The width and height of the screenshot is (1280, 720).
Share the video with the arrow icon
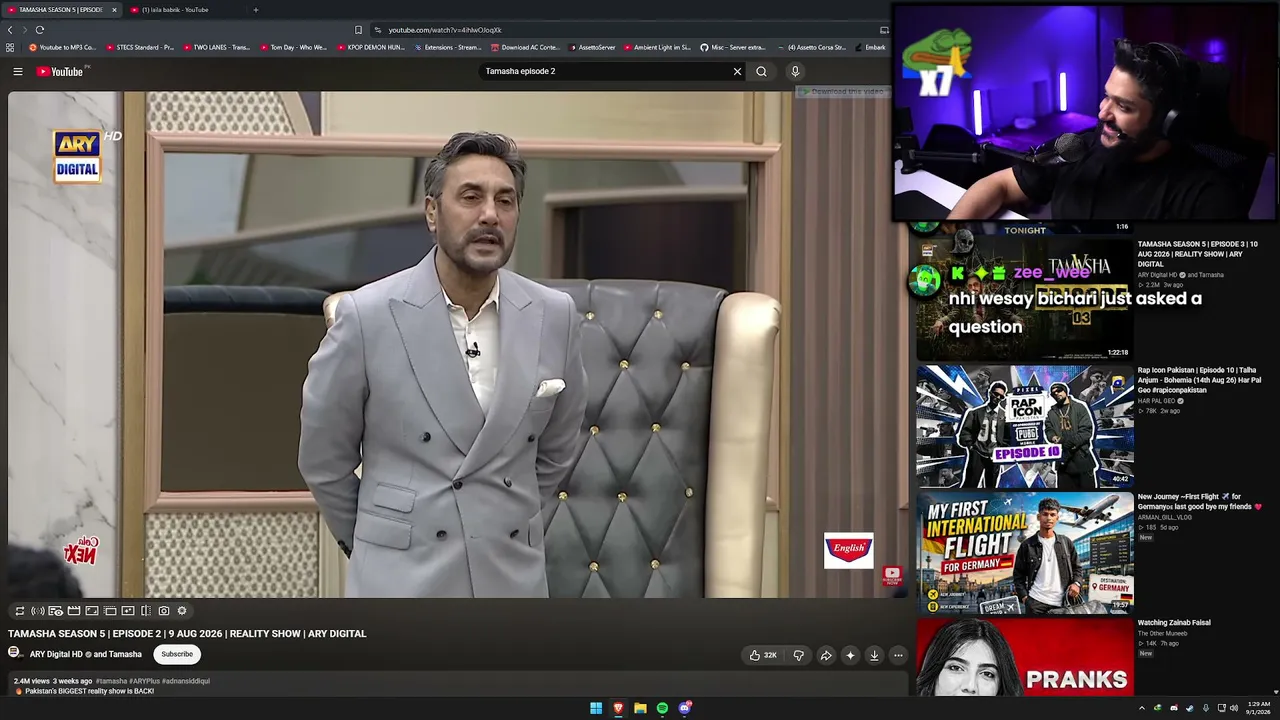(x=826, y=655)
